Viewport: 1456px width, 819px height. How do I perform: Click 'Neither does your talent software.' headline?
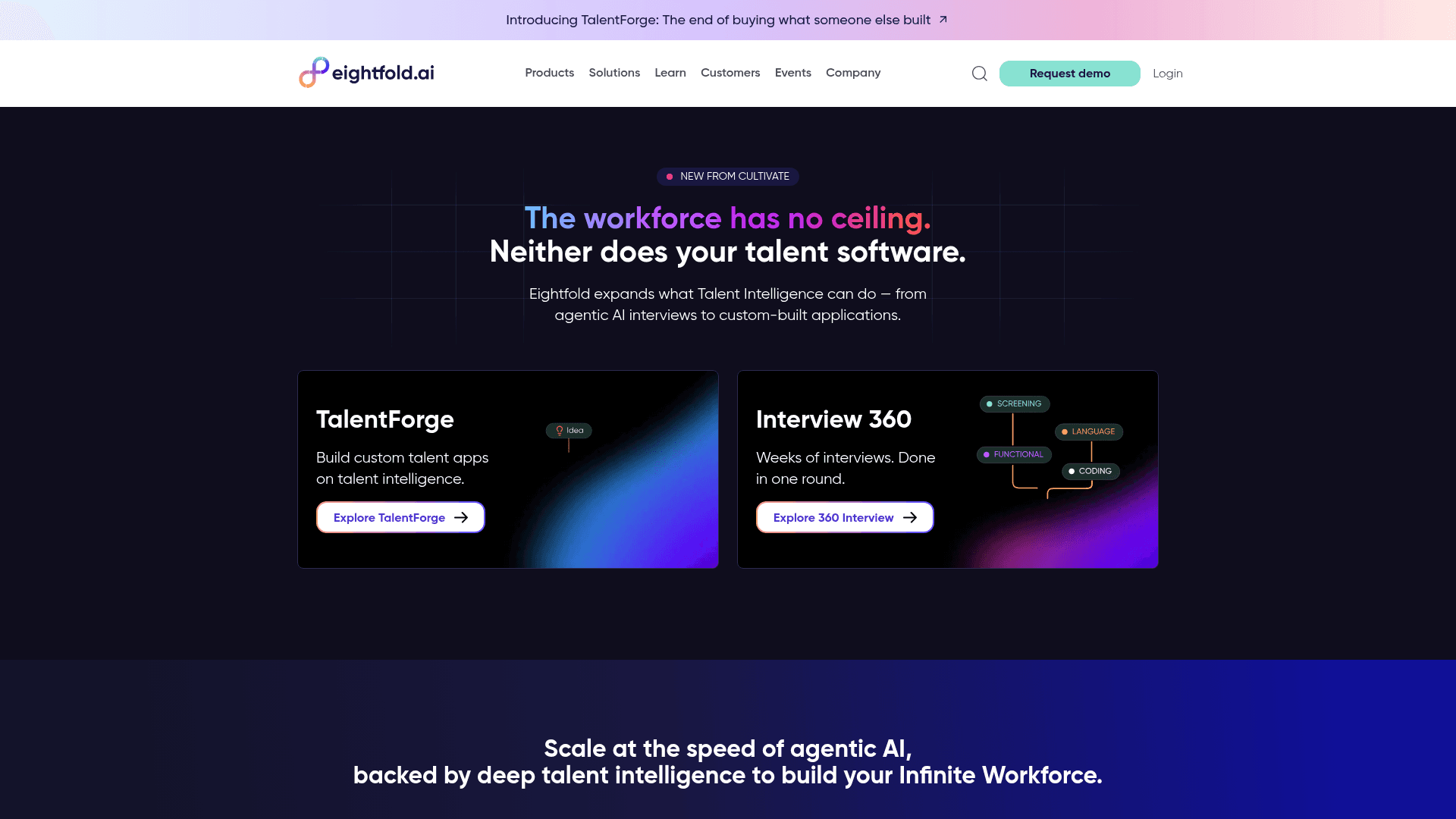tap(728, 252)
